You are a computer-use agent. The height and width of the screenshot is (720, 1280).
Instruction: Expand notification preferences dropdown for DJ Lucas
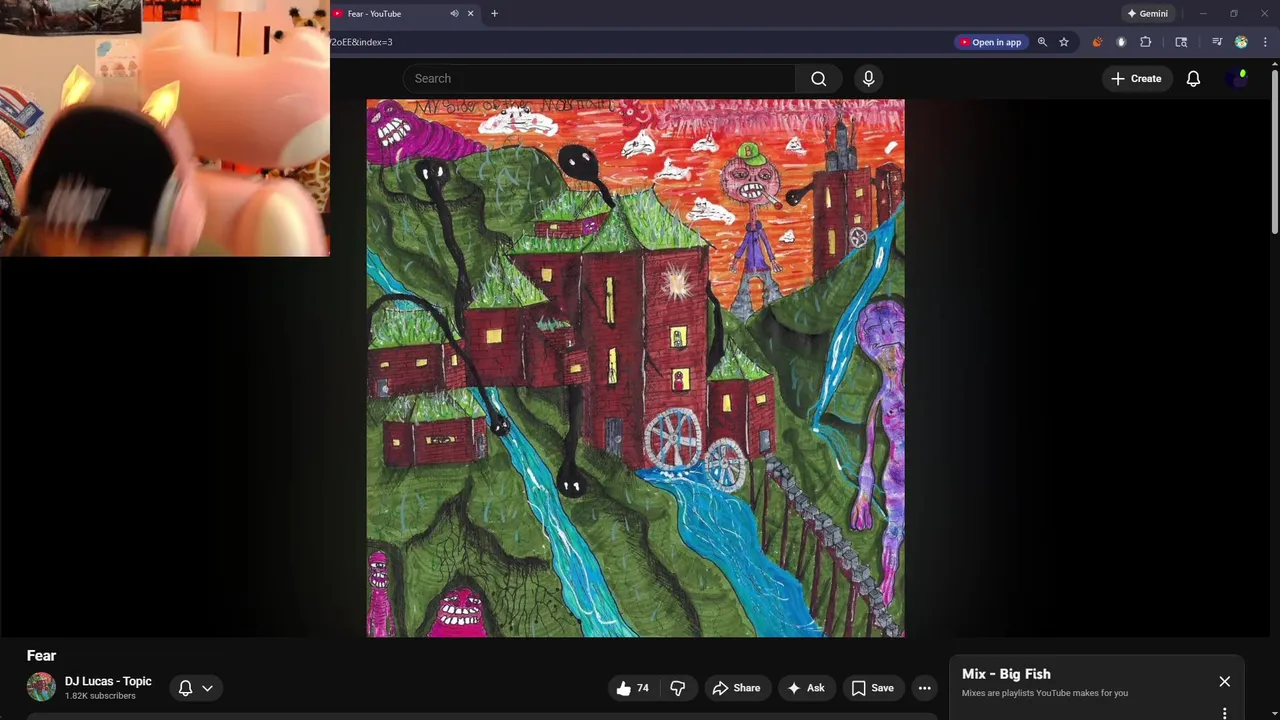[x=207, y=688]
